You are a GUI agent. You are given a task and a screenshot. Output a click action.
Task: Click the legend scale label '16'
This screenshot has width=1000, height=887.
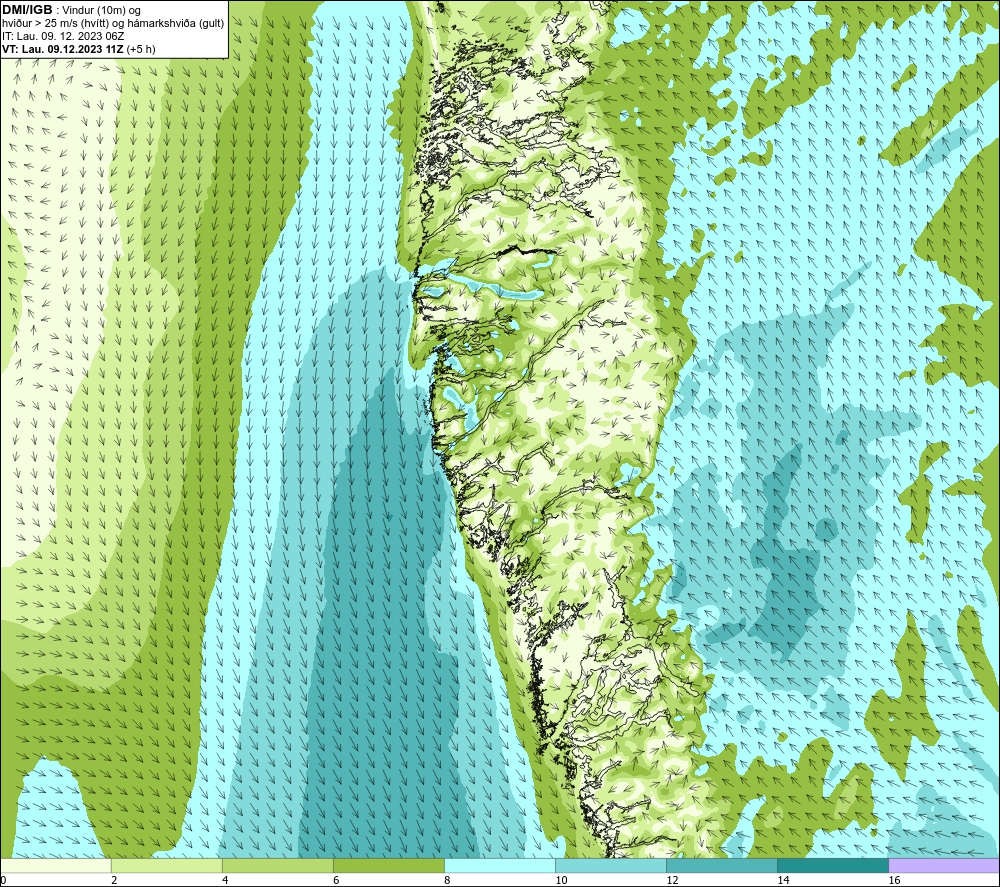(894, 880)
